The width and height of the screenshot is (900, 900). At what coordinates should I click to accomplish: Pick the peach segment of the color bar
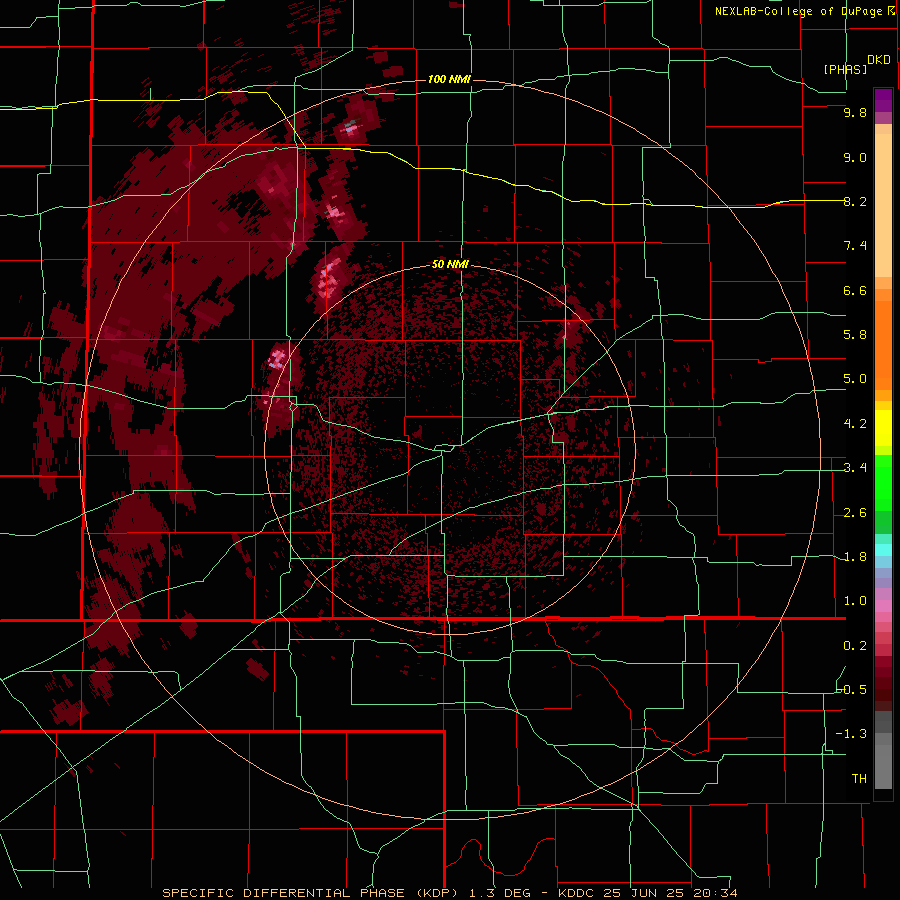[x=883, y=205]
